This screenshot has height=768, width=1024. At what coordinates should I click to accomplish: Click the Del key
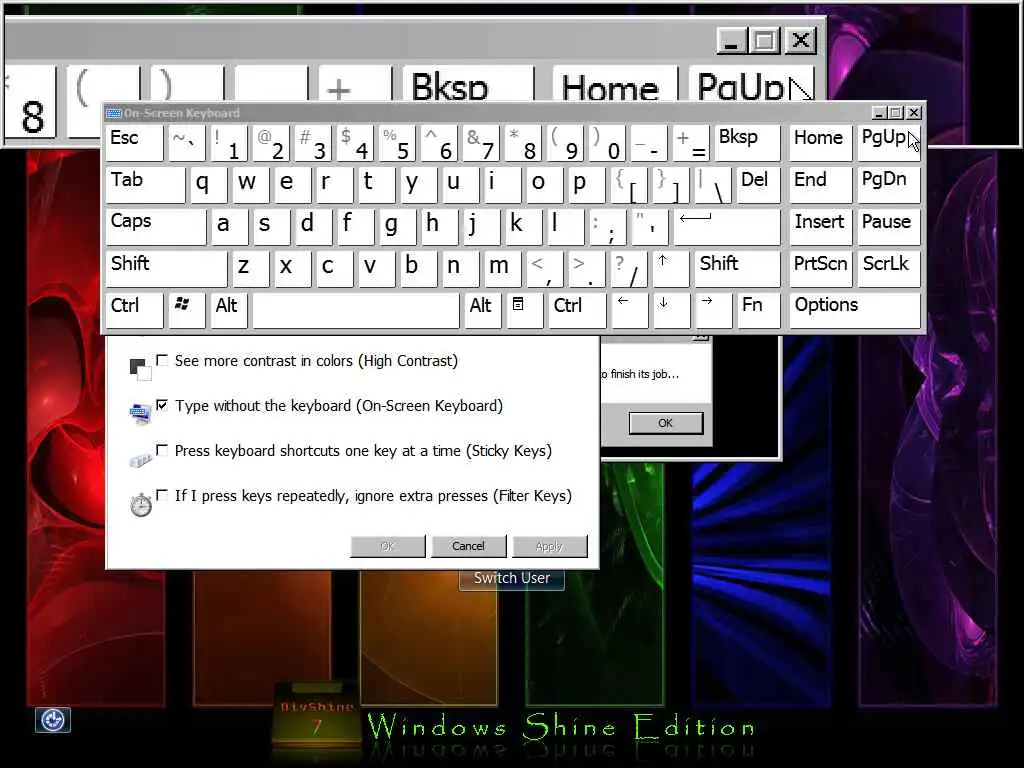[758, 185]
